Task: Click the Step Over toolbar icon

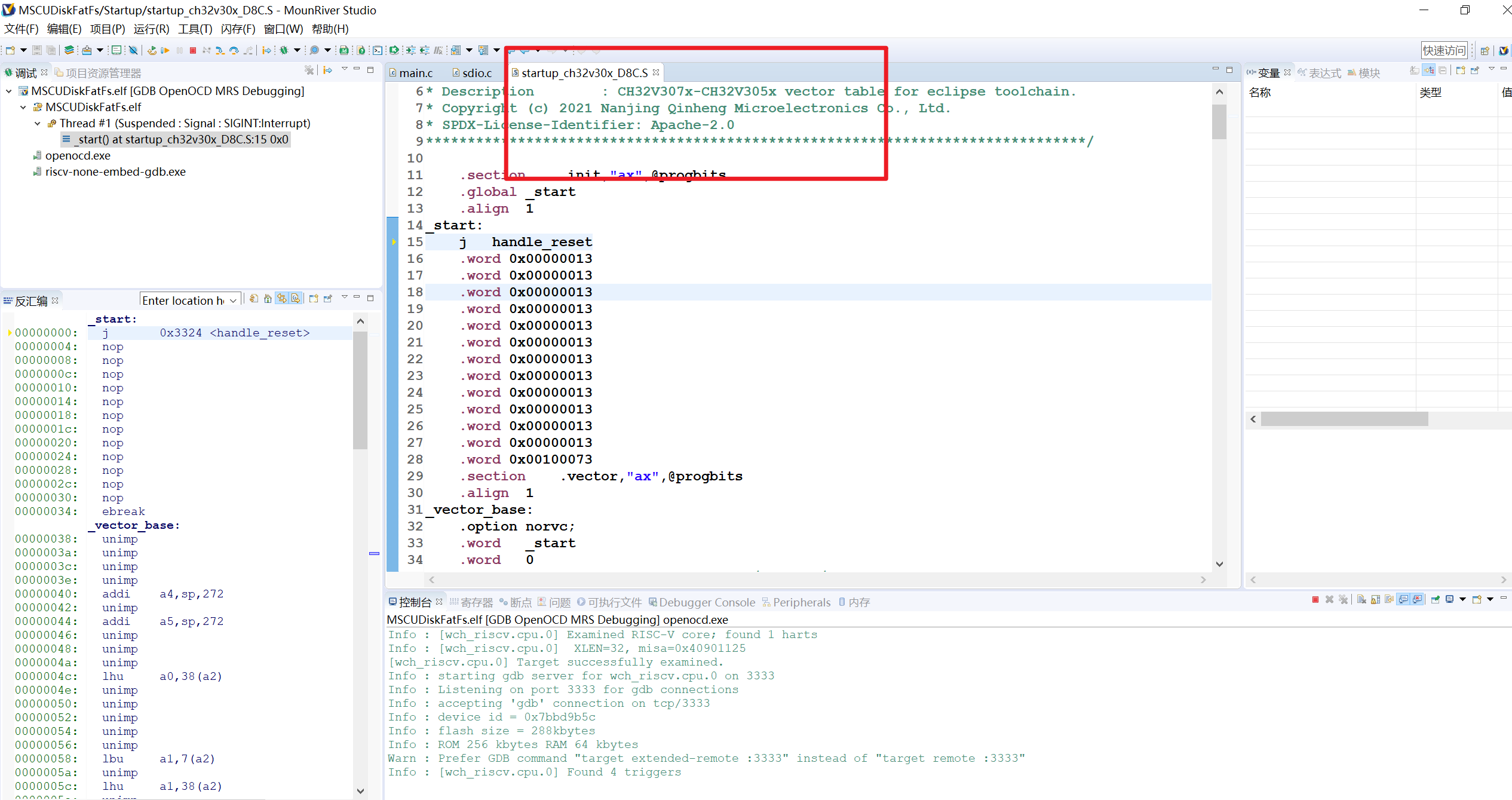Action: 234,50
